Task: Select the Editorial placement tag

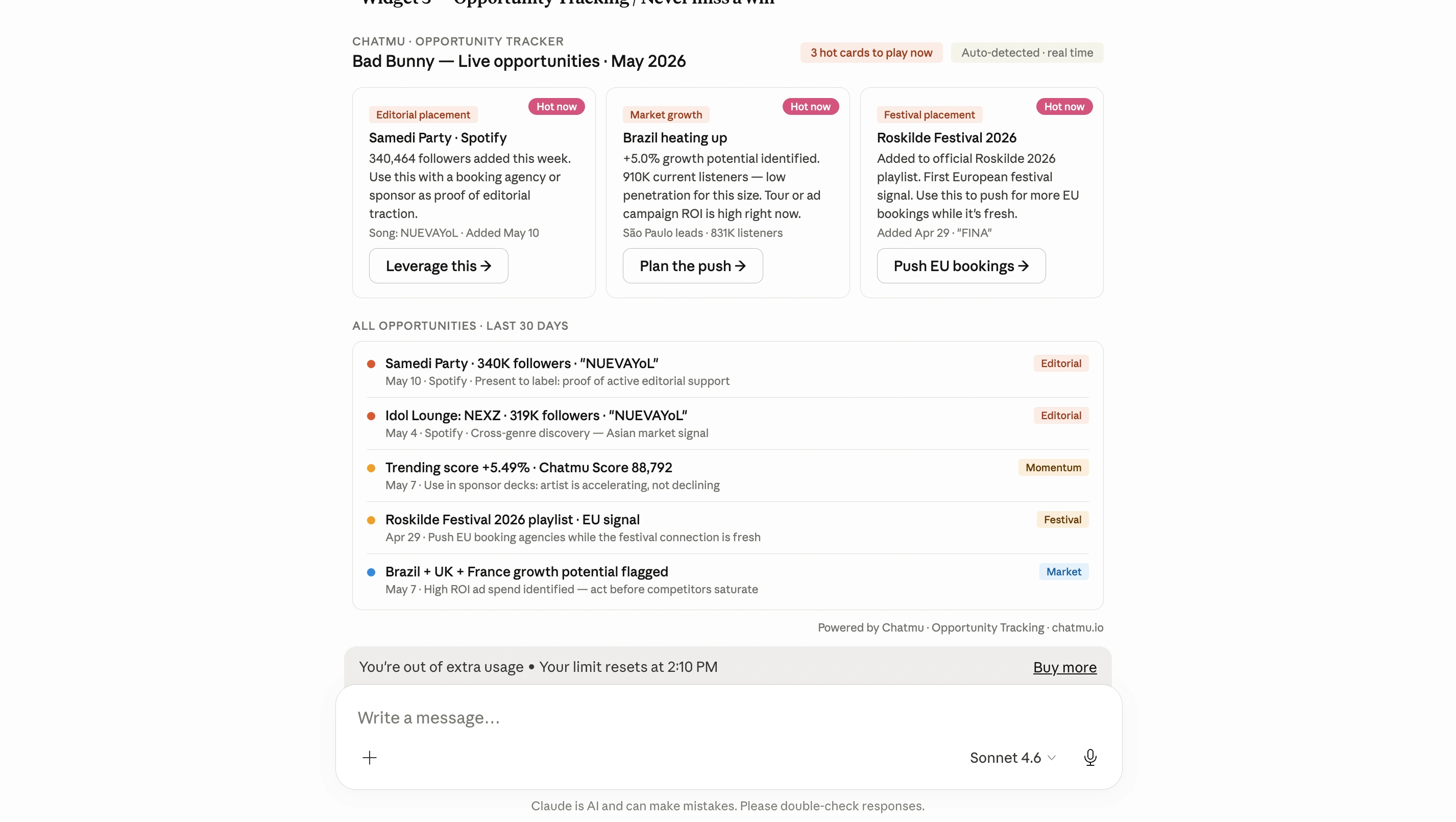Action: pos(423,115)
